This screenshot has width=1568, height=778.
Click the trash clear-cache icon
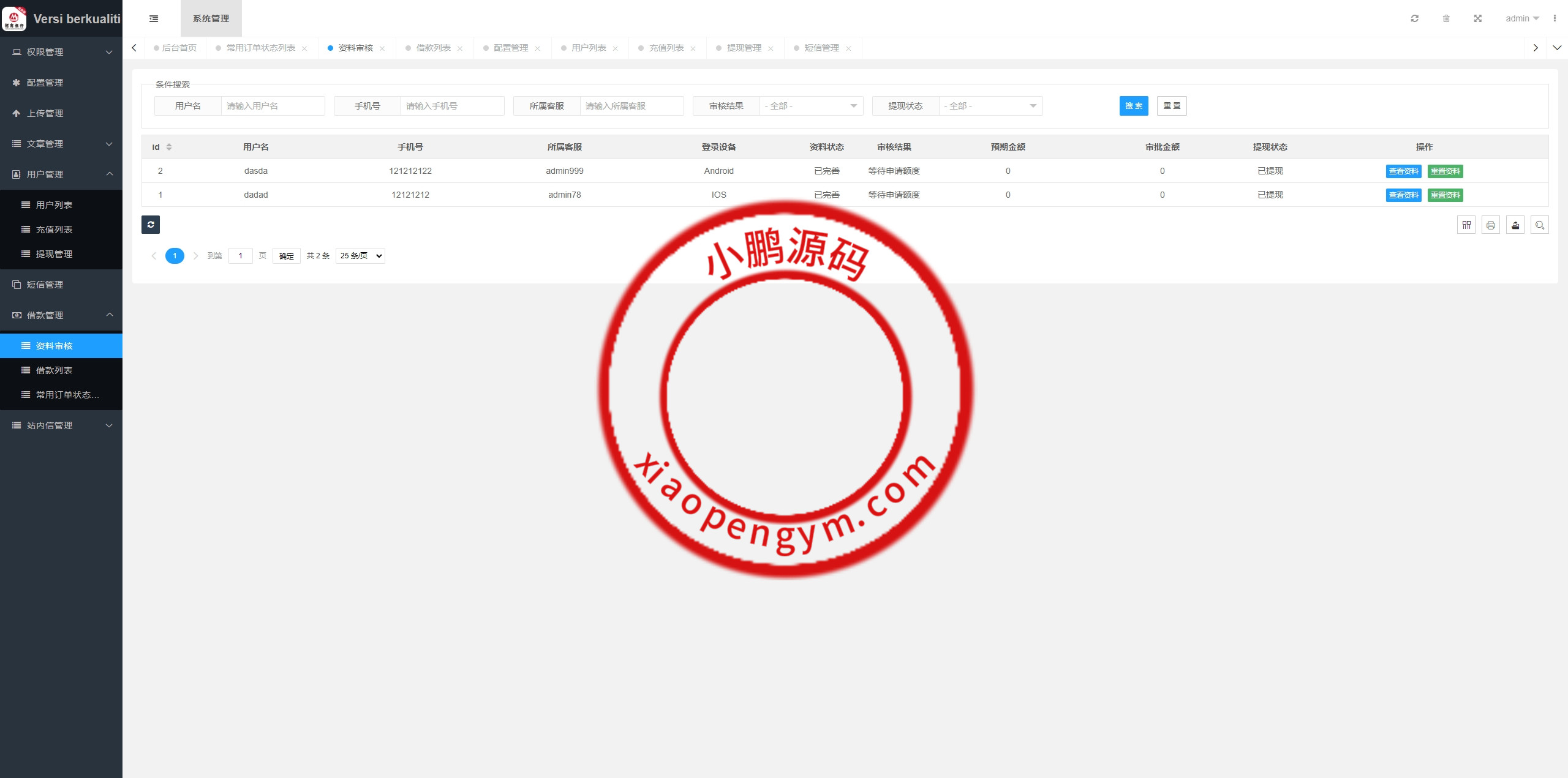1446,18
